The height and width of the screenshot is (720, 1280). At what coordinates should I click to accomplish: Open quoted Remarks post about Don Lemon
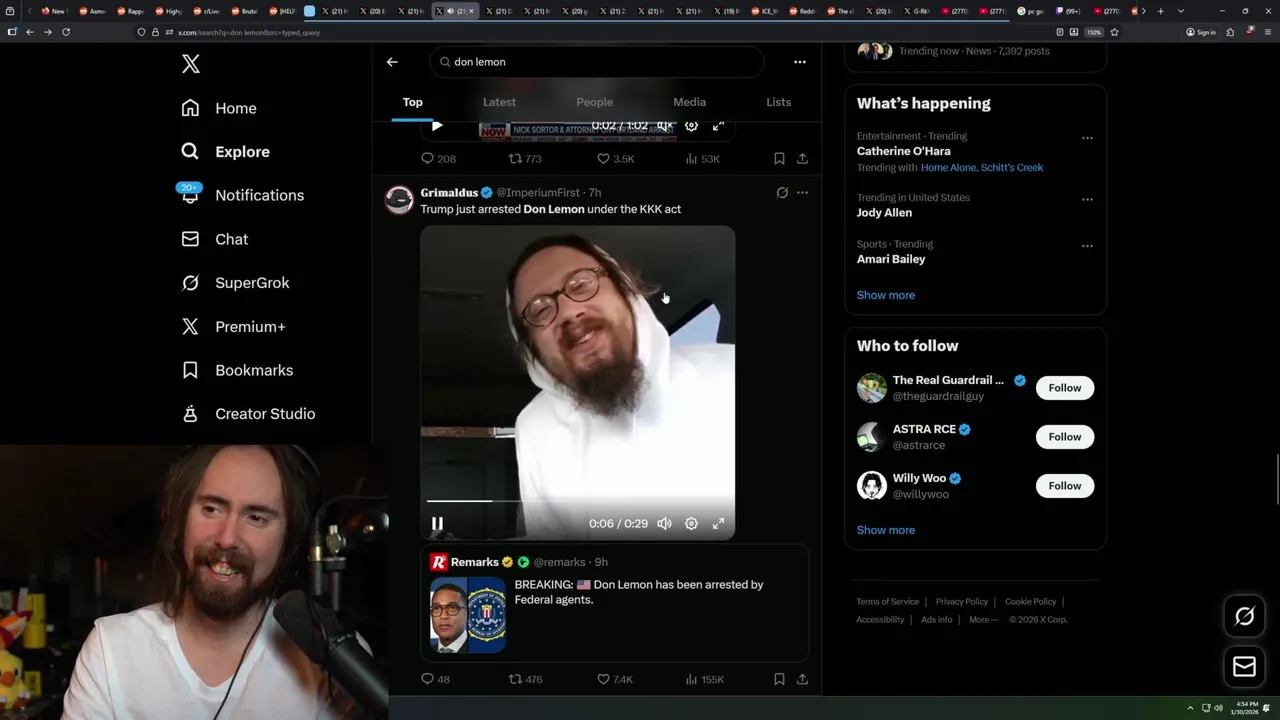click(x=614, y=603)
